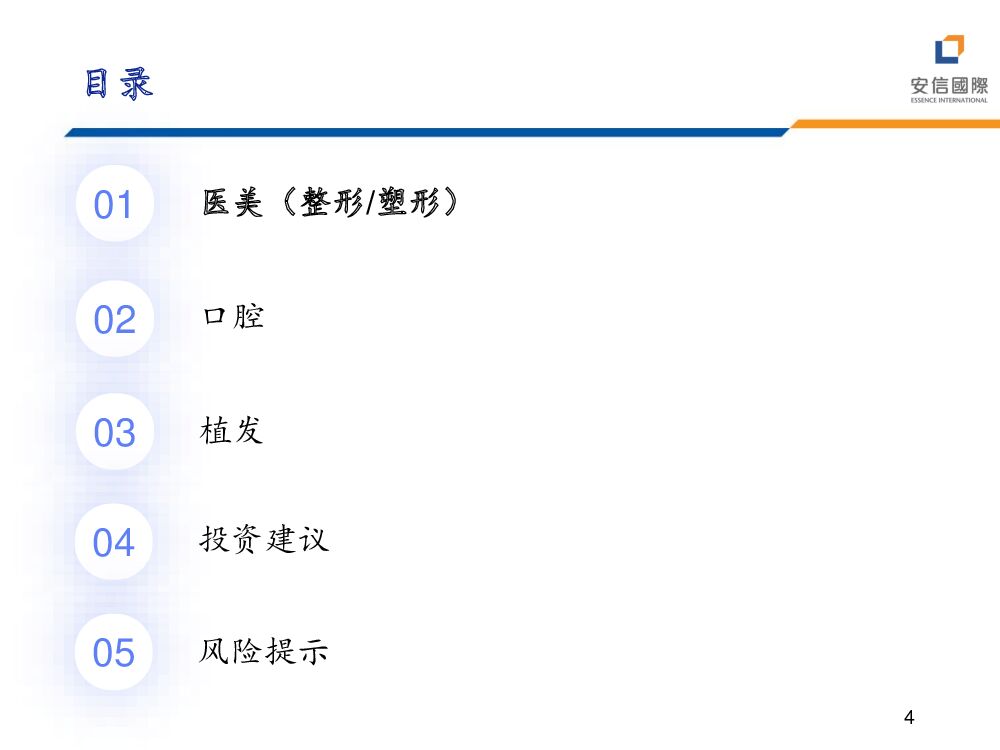This screenshot has width=1000, height=750.
Task: Click the word 整形 in parentheses
Action: 332,204
